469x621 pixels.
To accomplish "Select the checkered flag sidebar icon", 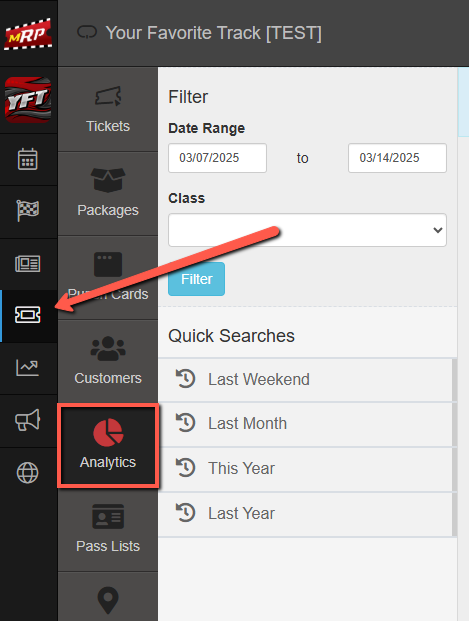I will click(x=28, y=210).
